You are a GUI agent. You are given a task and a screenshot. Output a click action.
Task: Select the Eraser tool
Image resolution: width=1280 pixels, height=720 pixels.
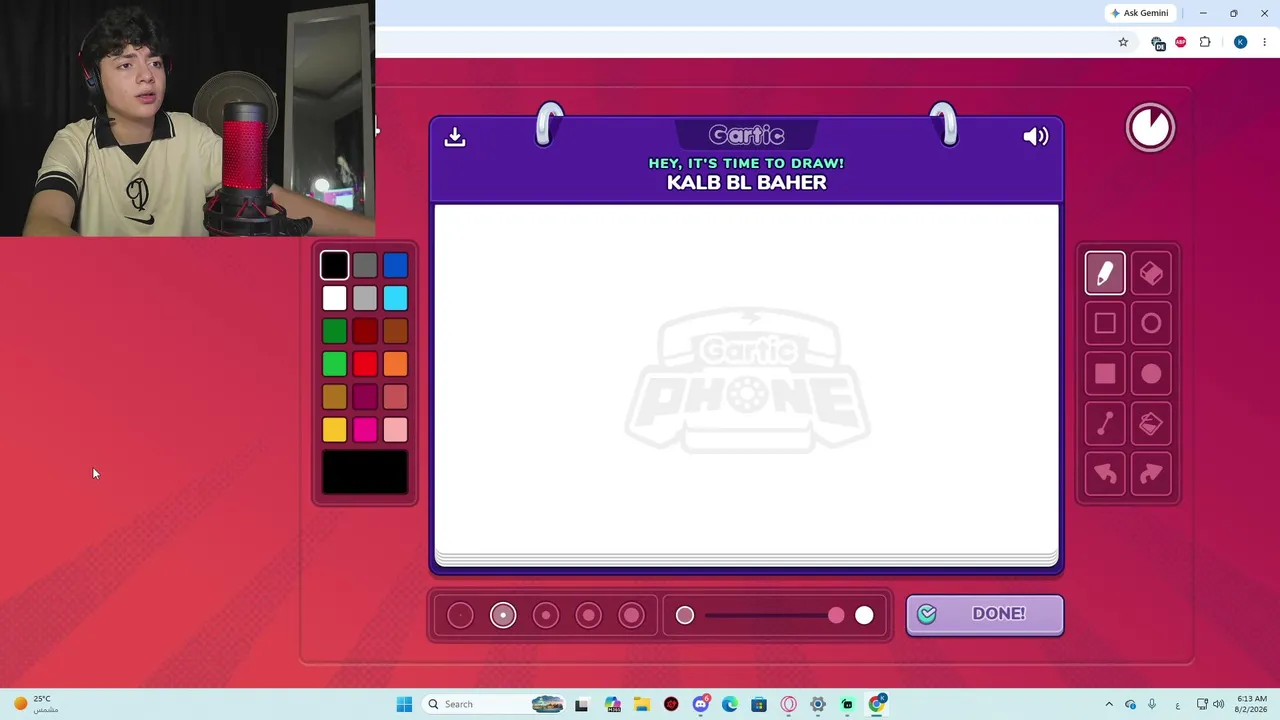(1151, 274)
